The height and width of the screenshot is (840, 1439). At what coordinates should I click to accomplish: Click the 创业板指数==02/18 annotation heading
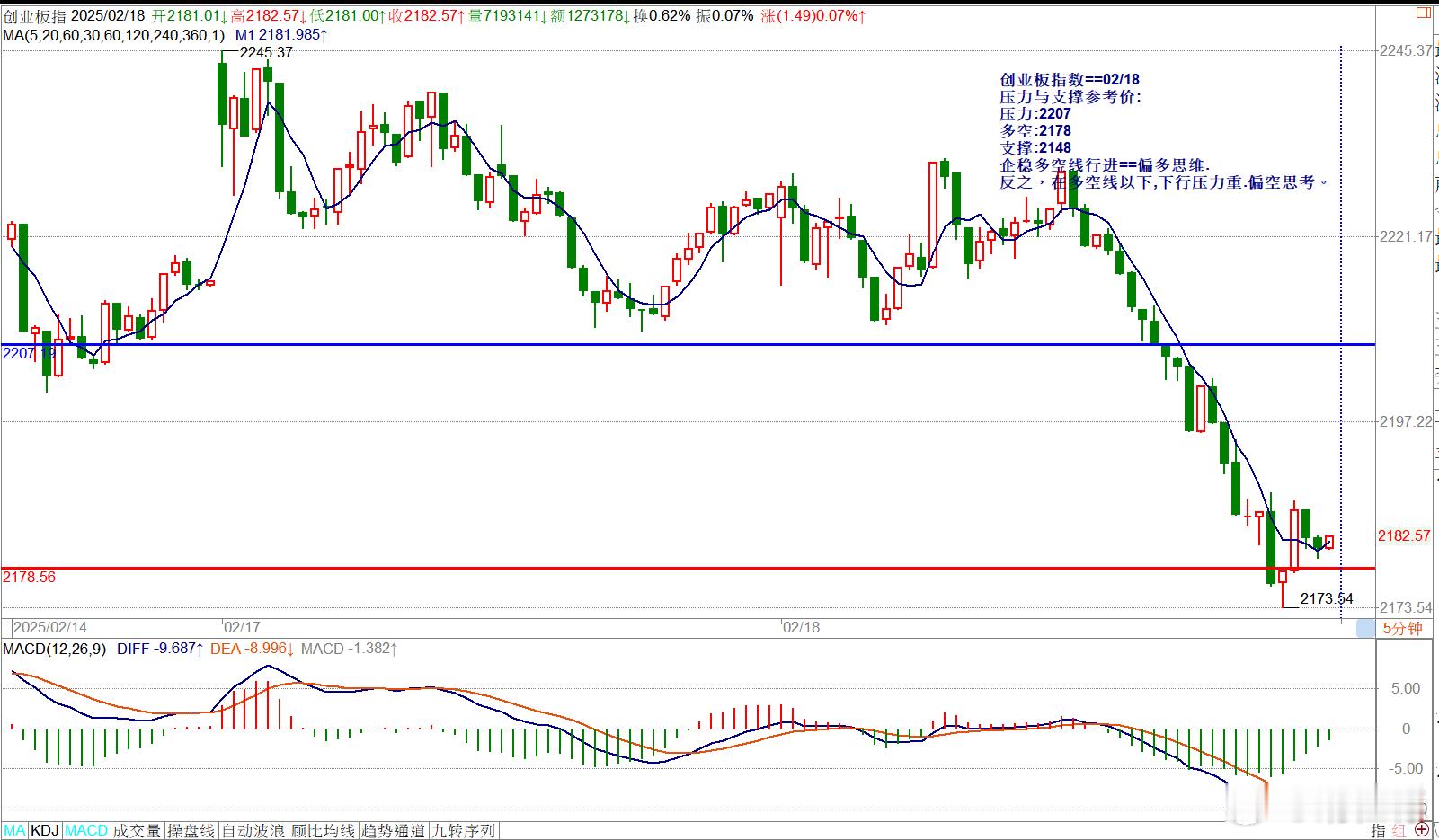click(x=1070, y=80)
